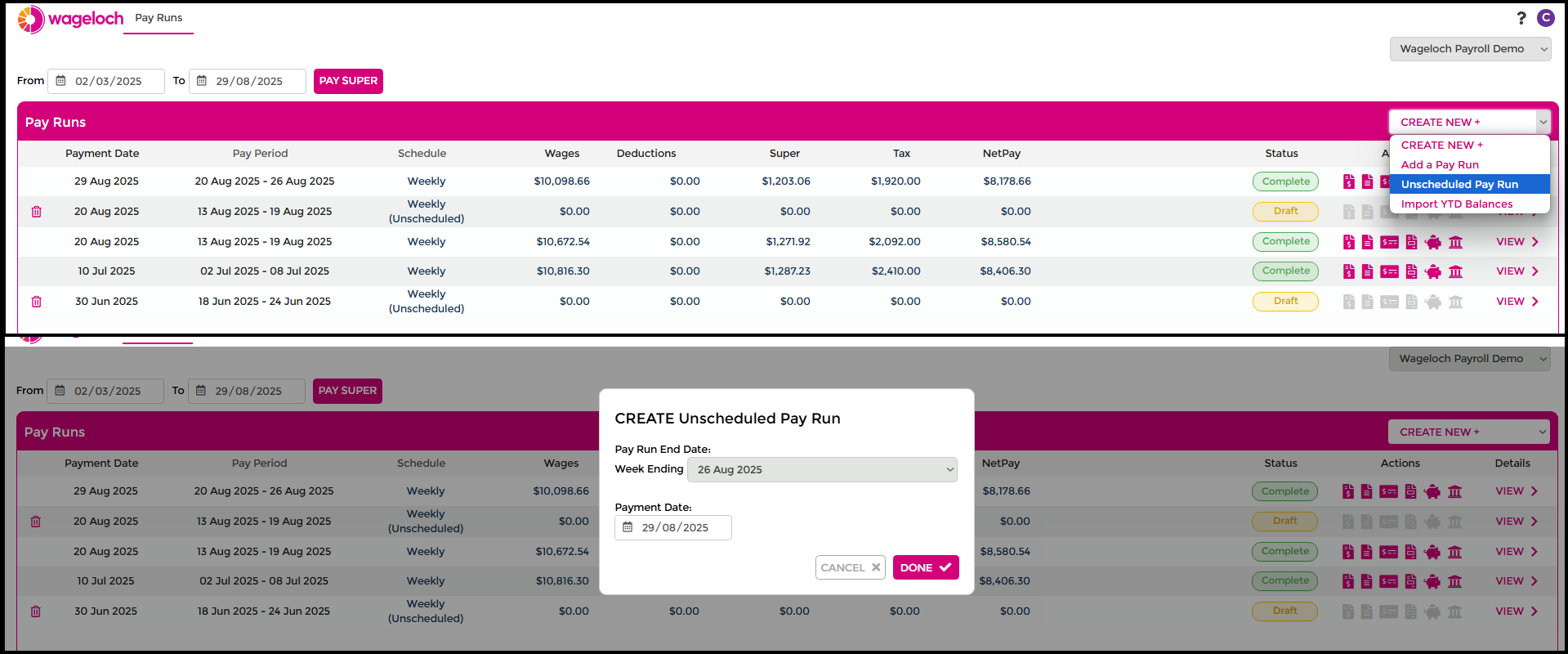The height and width of the screenshot is (654, 1568).
Task: Choose Import YTD Balances from the dropdown list
Action: (1456, 204)
